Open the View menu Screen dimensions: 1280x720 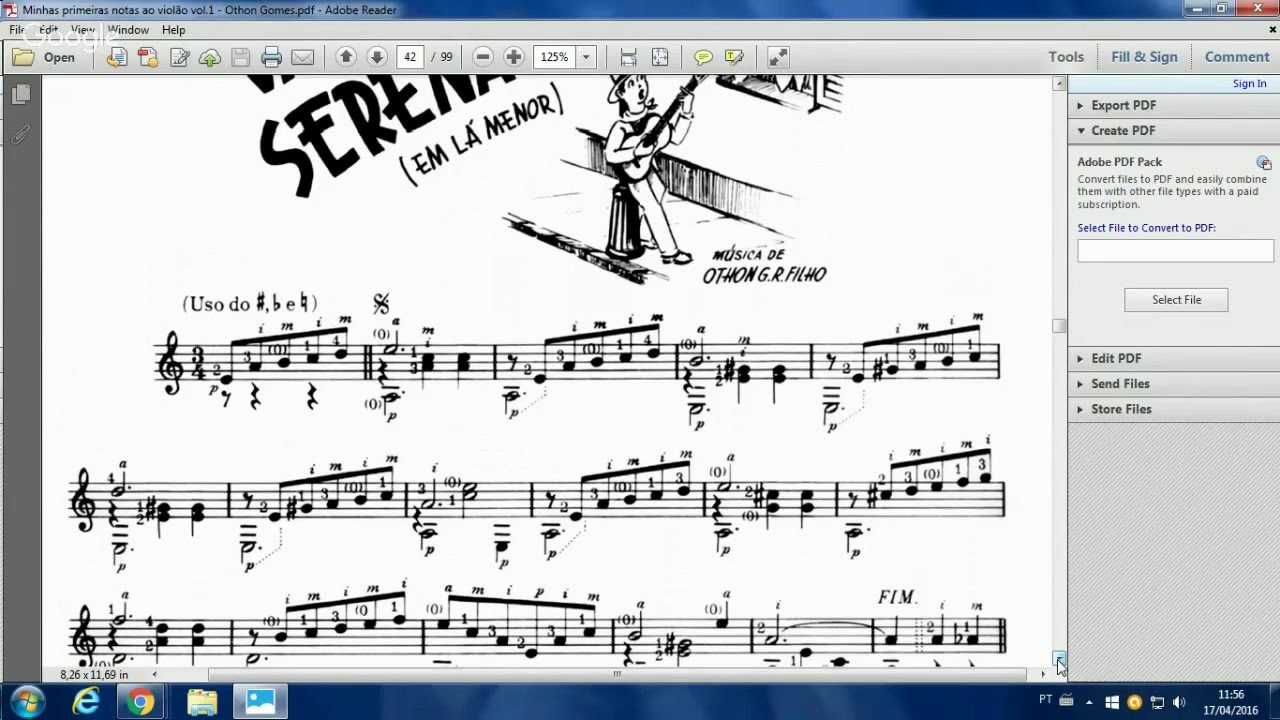click(83, 30)
